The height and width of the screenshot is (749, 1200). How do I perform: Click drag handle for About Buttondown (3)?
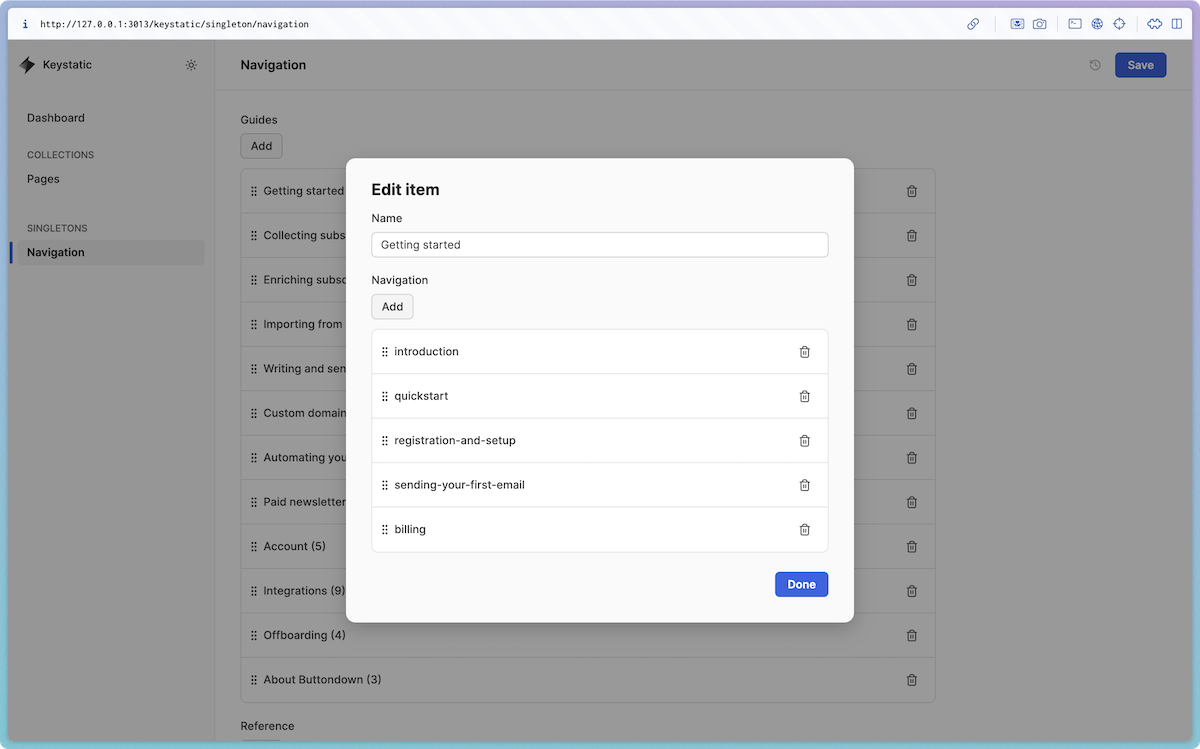(x=254, y=680)
